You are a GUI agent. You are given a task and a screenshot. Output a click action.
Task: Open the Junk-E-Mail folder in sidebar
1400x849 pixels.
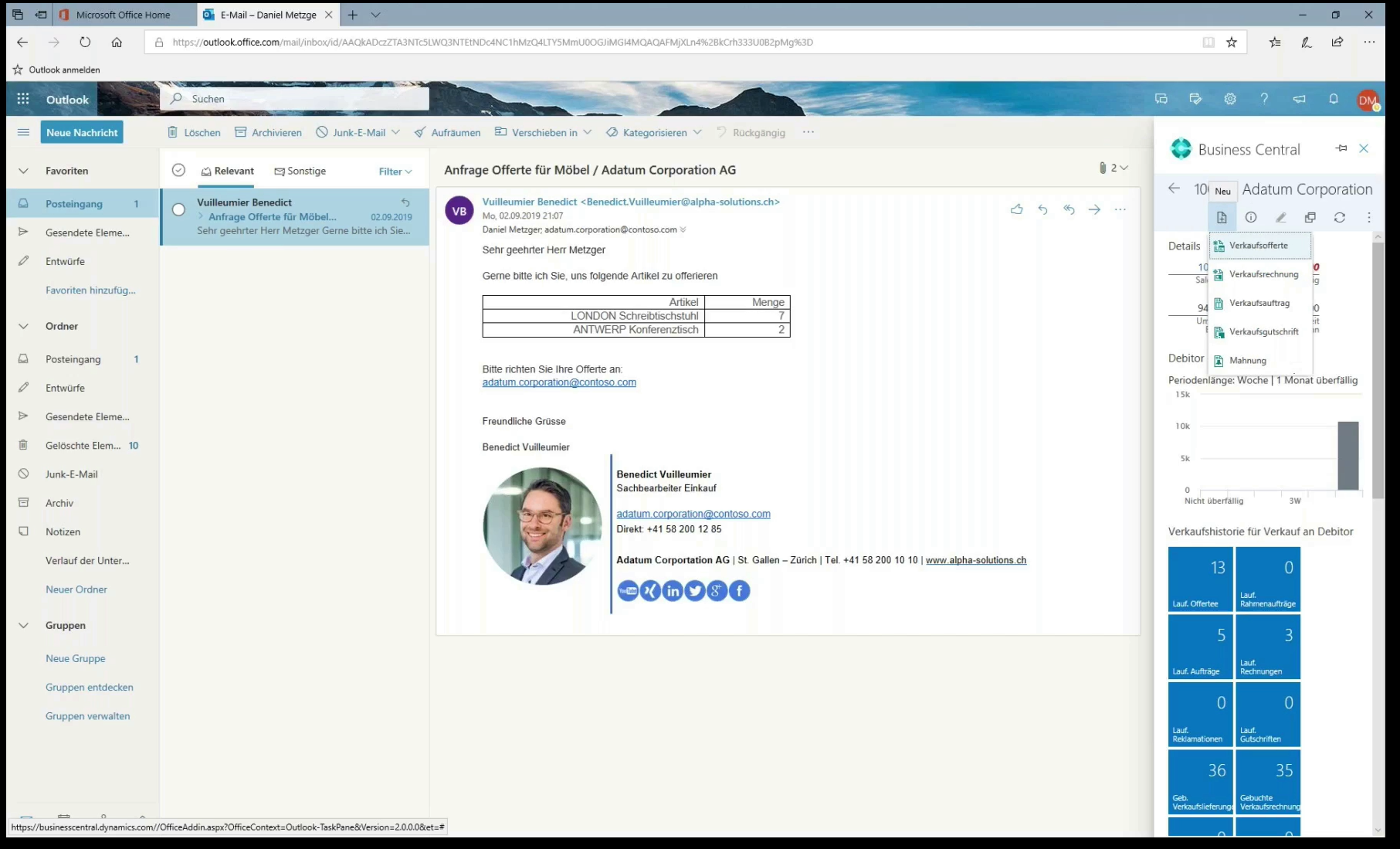tap(83, 474)
